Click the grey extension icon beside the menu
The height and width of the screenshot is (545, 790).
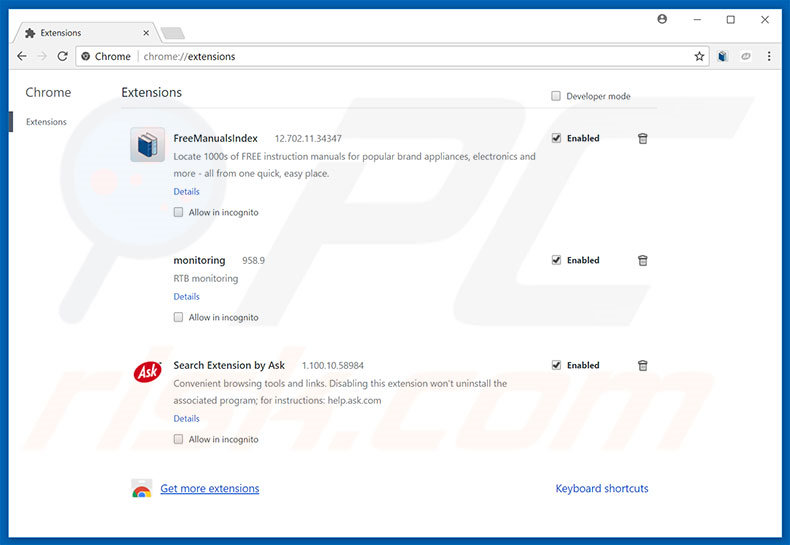click(x=746, y=56)
